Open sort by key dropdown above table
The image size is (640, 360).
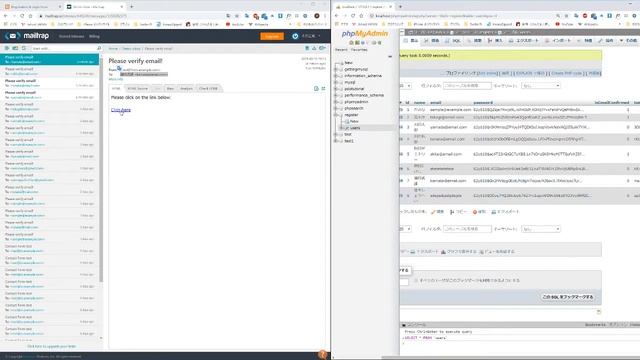[541, 86]
